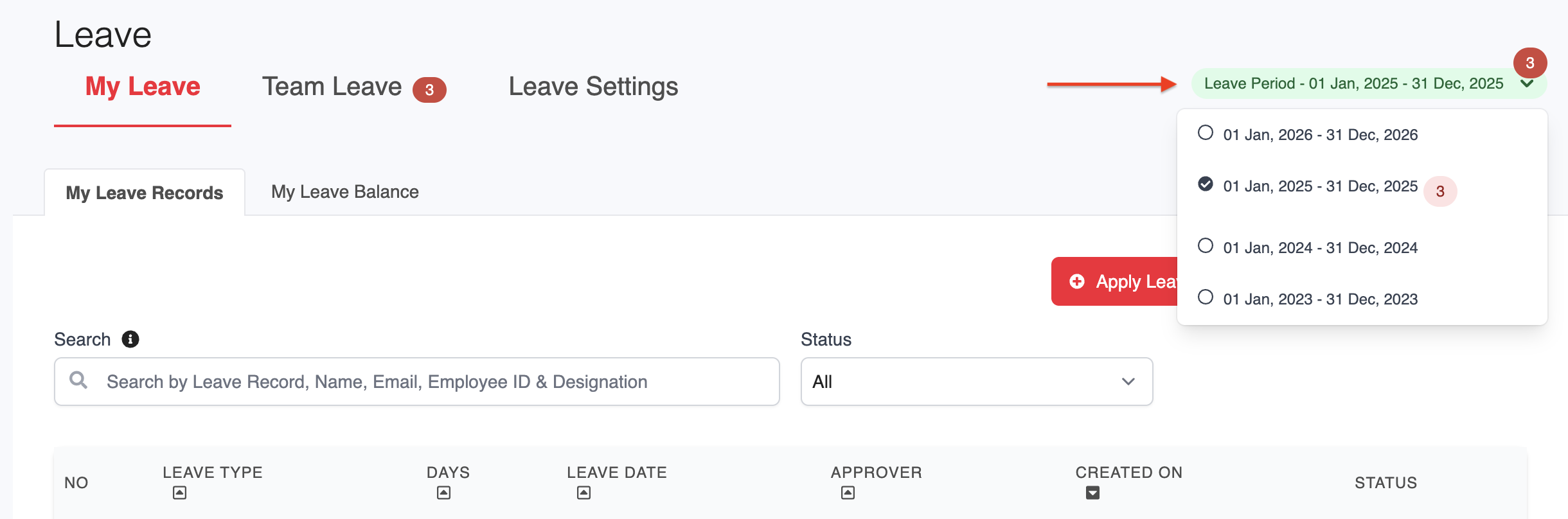
Task: Select the My Leave Records tab
Action: pos(145,193)
